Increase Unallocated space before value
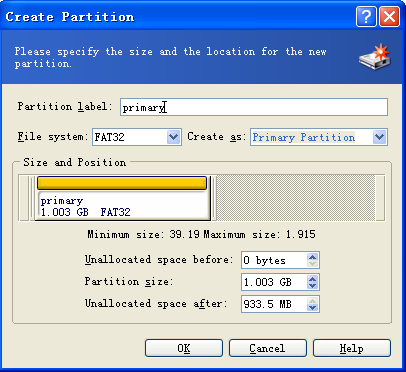This screenshot has width=406, height=372. coord(312,257)
